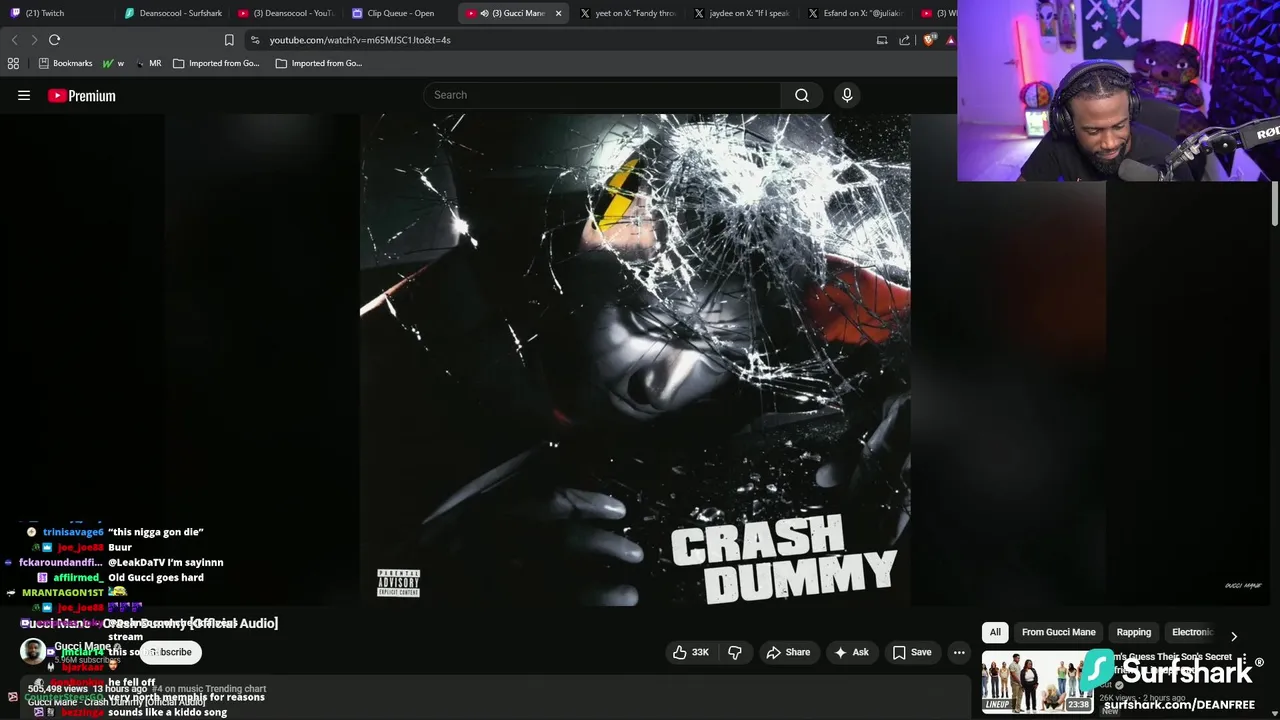The height and width of the screenshot is (720, 1280).
Task: Open the Bookmarks folder in bookmarks bar
Action: [x=65, y=63]
